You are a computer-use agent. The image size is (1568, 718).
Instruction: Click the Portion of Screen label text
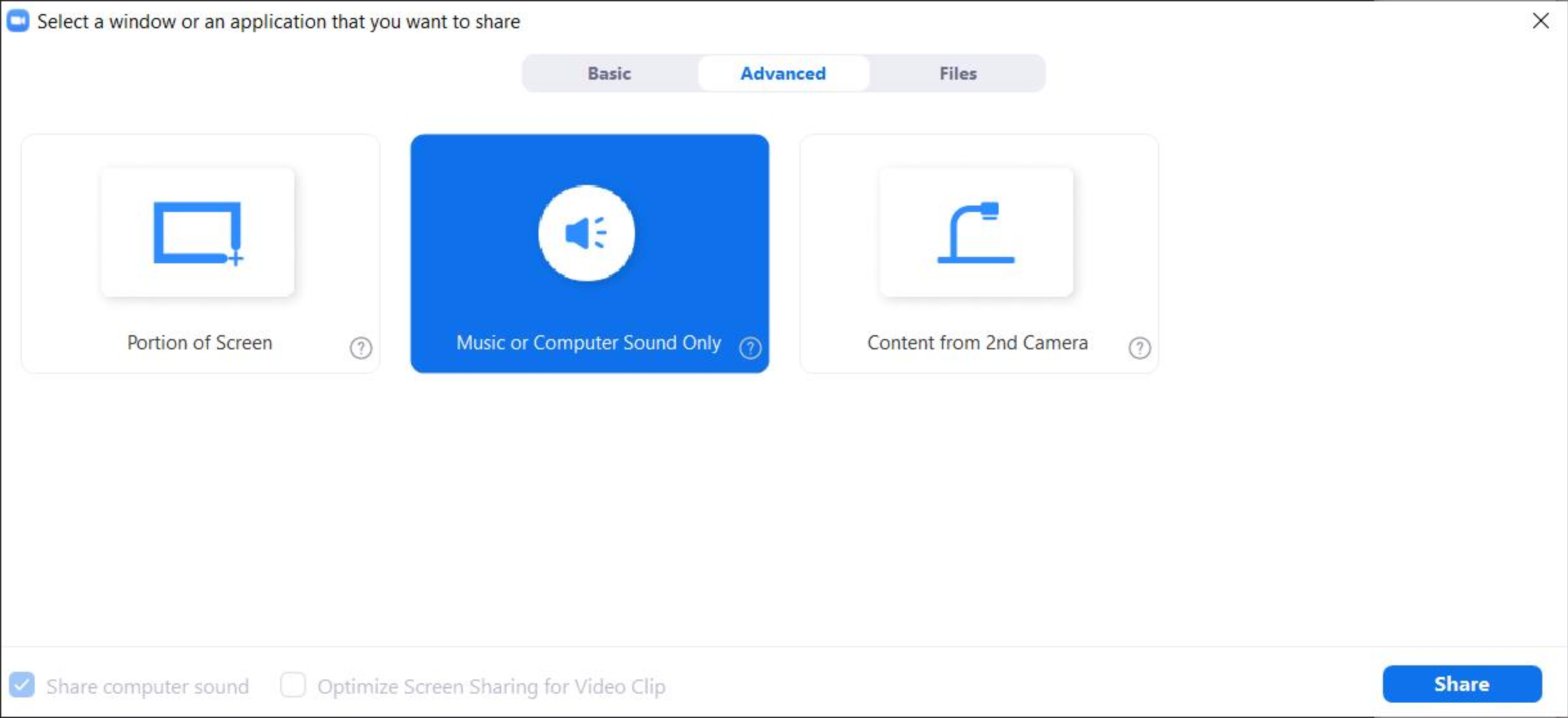click(x=199, y=342)
